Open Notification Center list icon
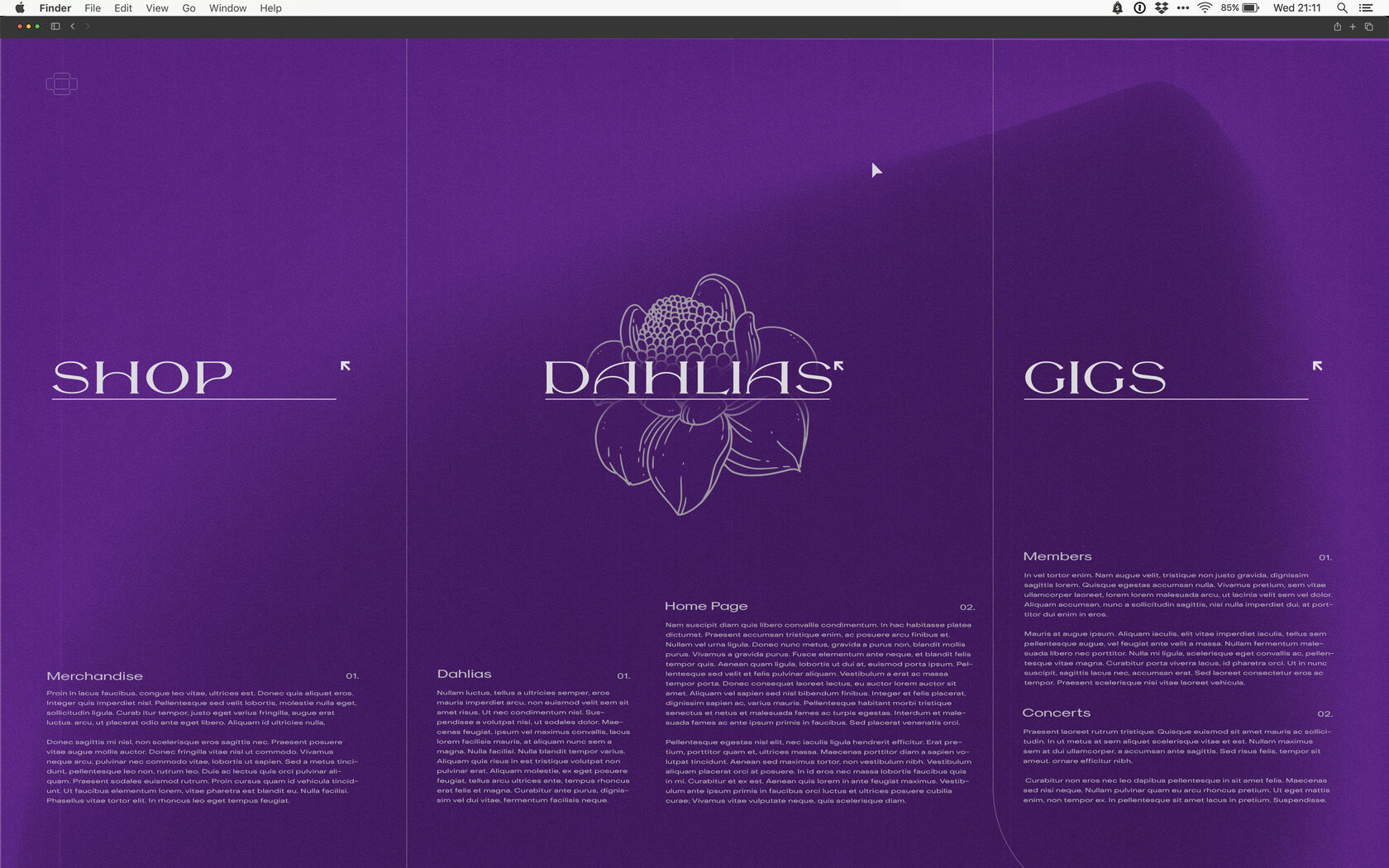This screenshot has width=1389, height=868. [1366, 8]
